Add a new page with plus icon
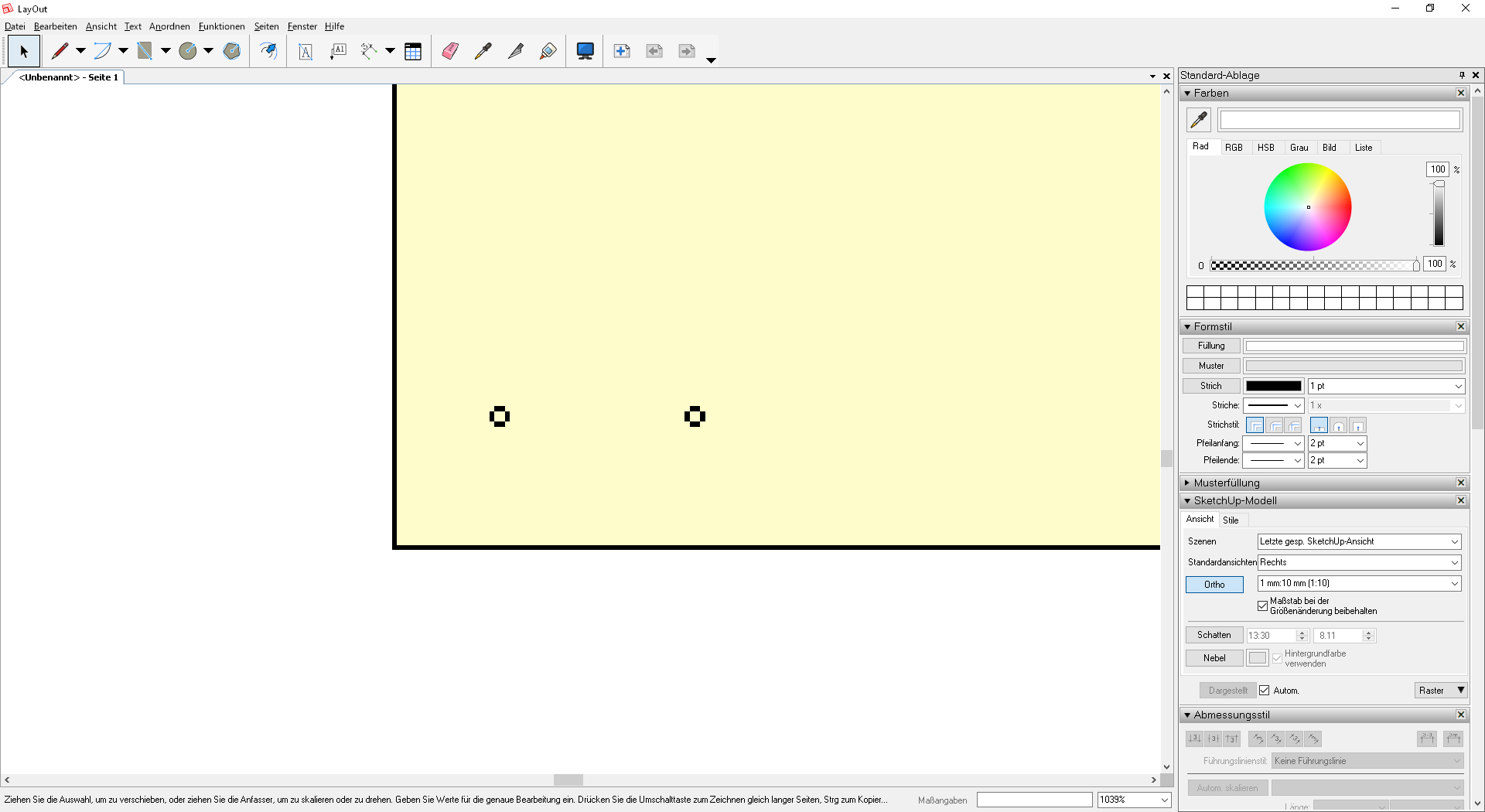This screenshot has width=1485, height=812. [x=621, y=52]
